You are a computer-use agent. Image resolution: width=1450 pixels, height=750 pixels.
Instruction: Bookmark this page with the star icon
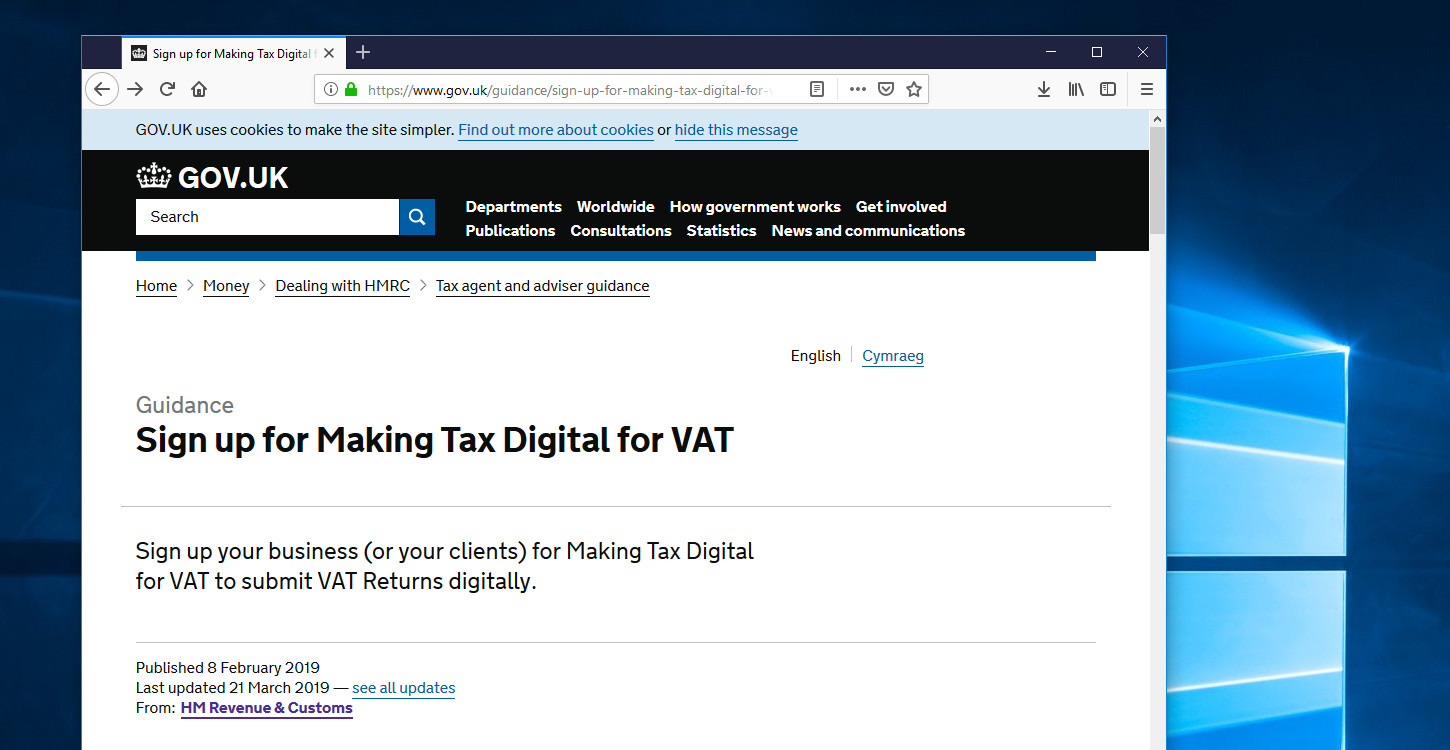(x=913, y=89)
